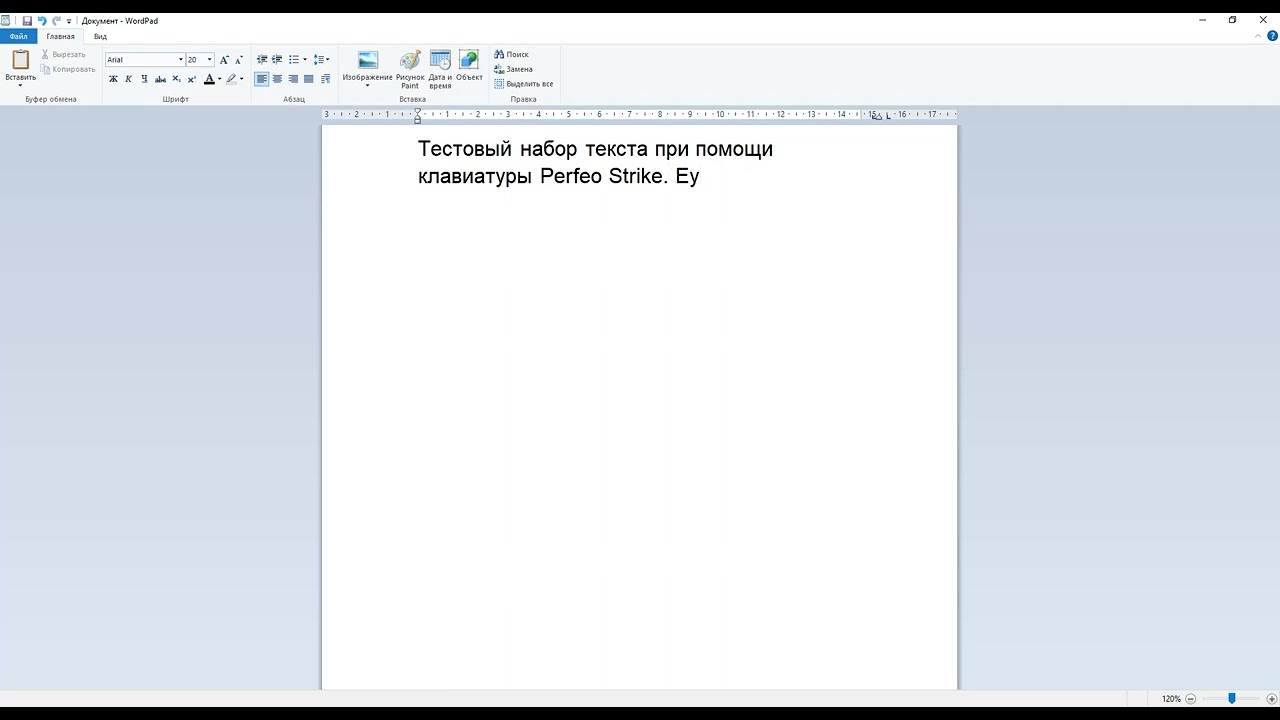
Task: Increase font size with grow icon
Action: click(224, 60)
